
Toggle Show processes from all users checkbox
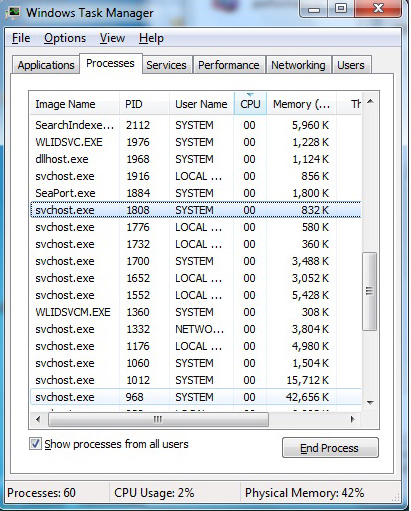pyautogui.click(x=35, y=444)
